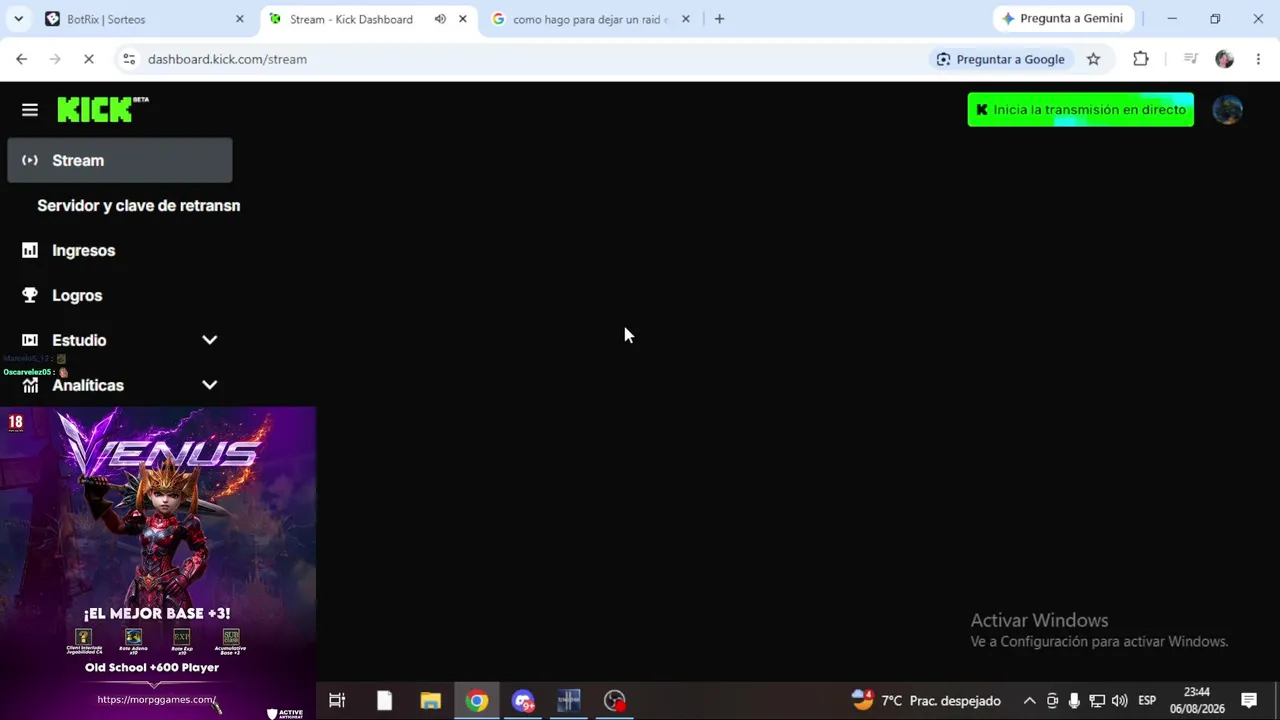Switch to the Google search tab
1280x720 pixels.
tap(590, 19)
